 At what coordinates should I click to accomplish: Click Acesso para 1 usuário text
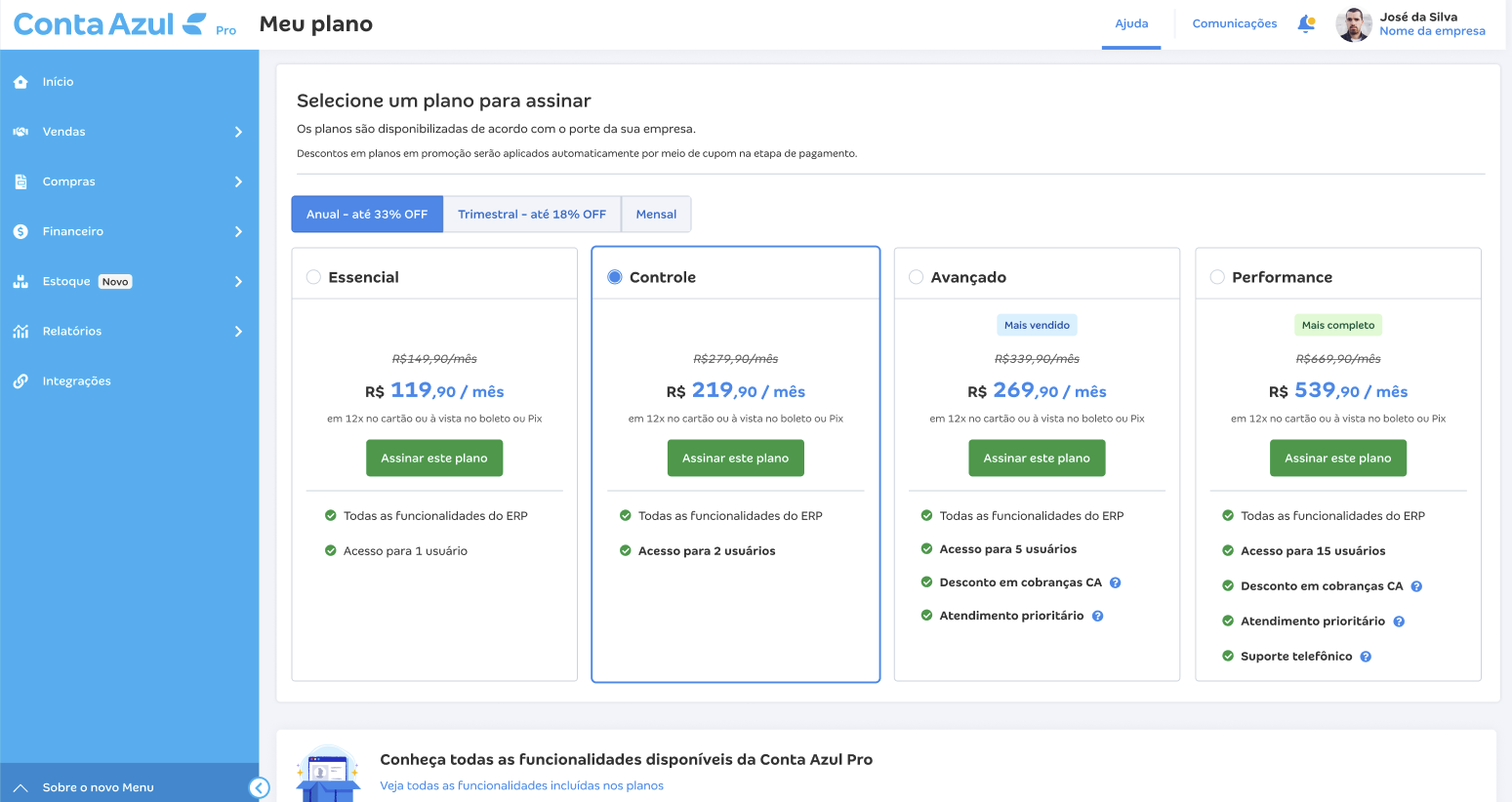pyautogui.click(x=405, y=551)
